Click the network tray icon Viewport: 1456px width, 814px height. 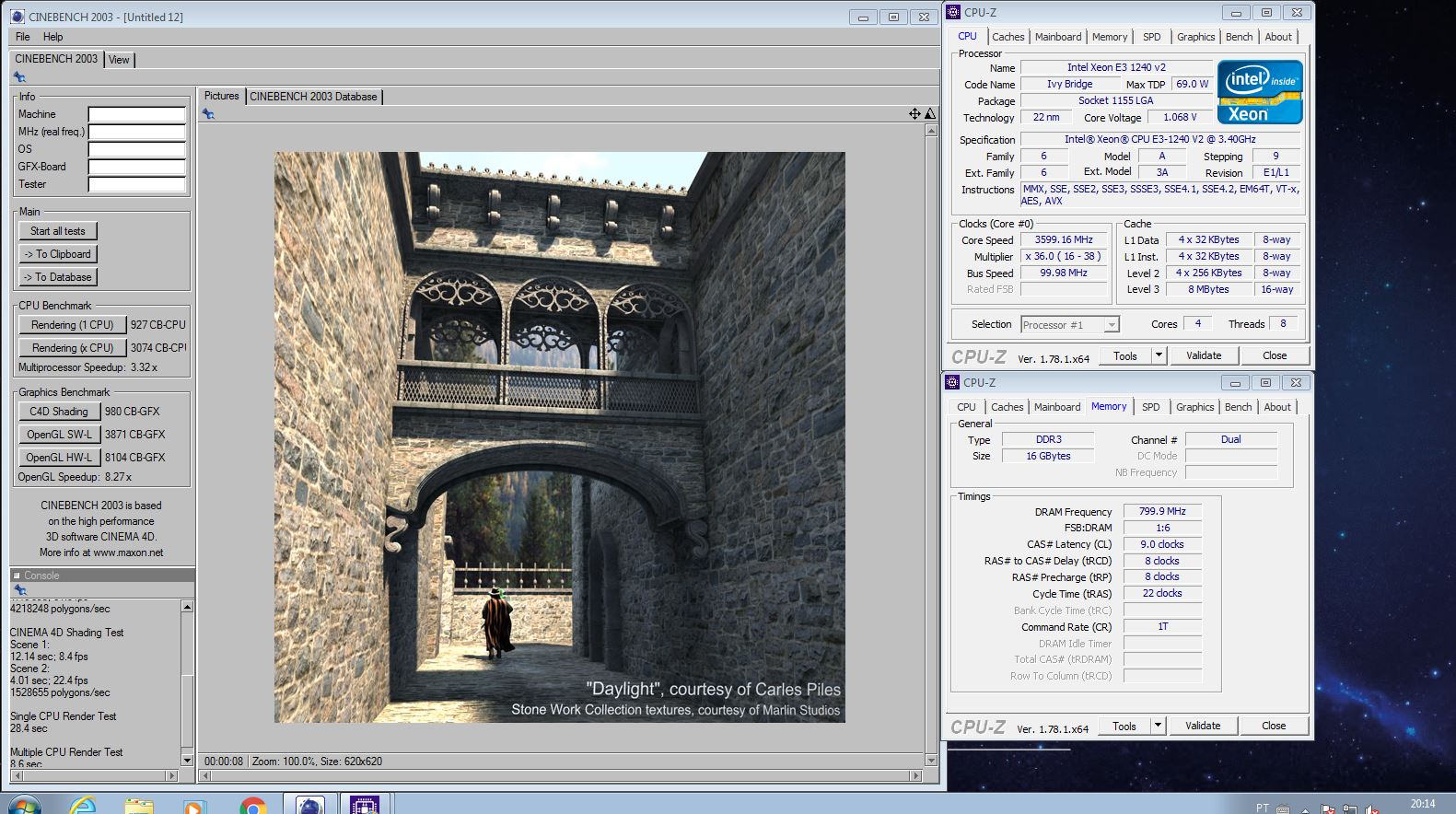[x=1349, y=808]
